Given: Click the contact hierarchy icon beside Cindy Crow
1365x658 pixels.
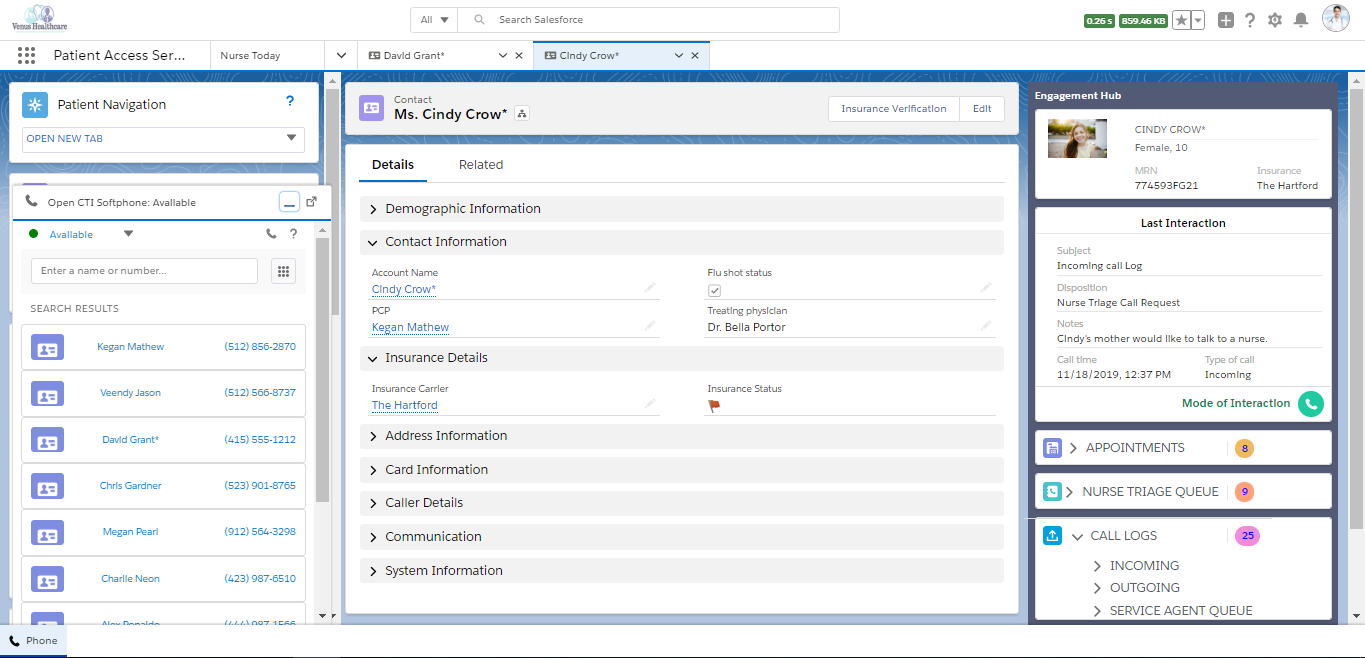Looking at the screenshot, I should tap(521, 114).
